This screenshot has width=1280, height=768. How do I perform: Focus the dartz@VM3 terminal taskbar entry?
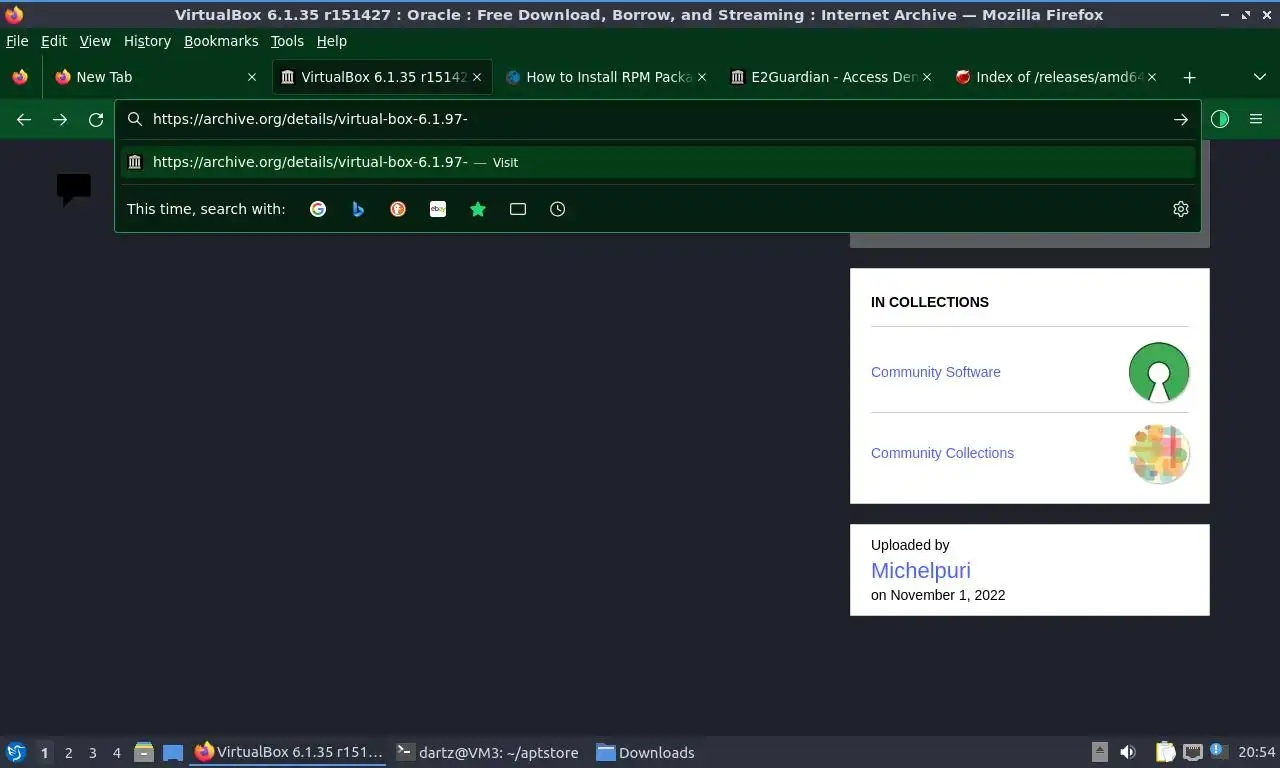(x=488, y=752)
